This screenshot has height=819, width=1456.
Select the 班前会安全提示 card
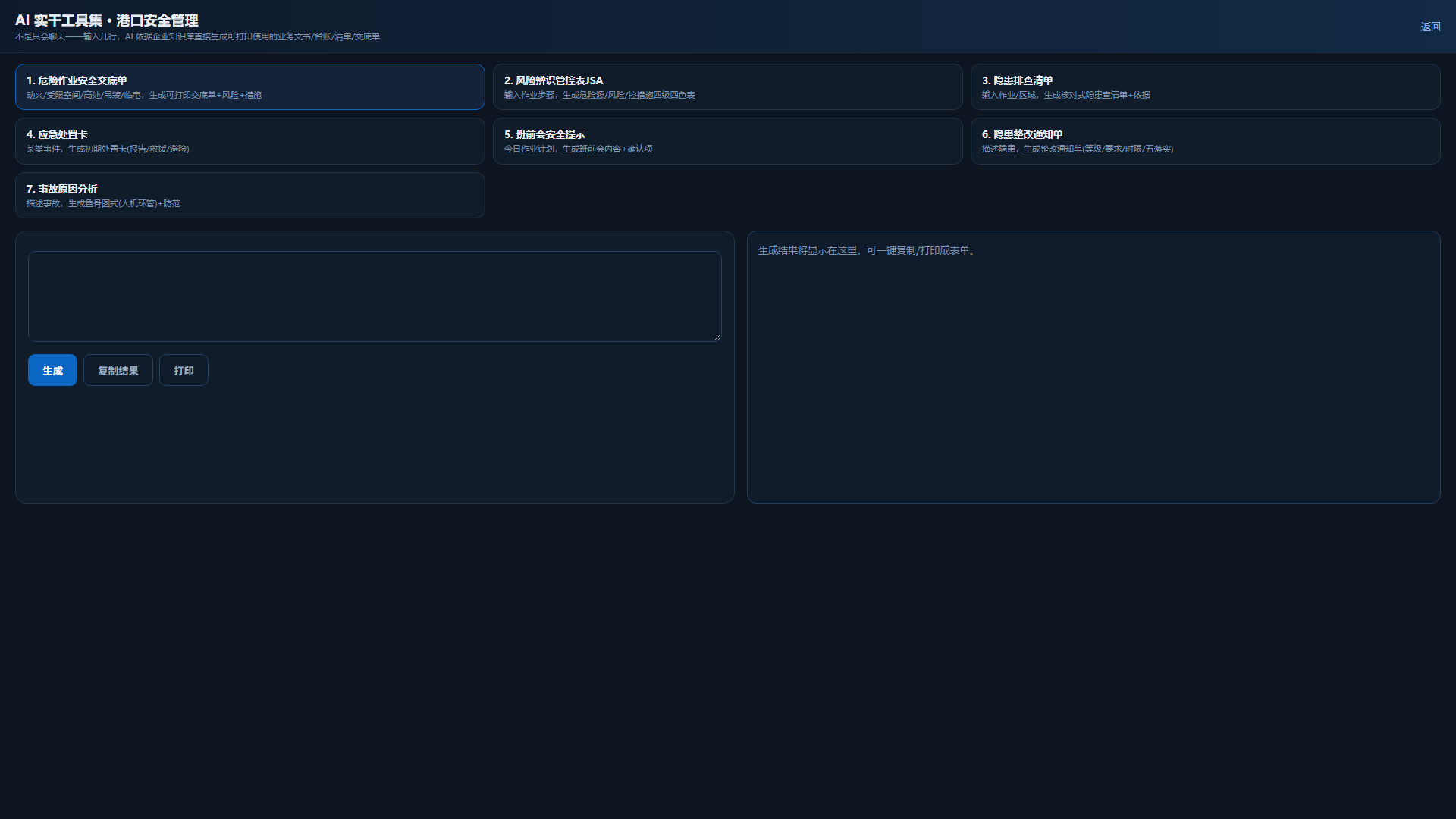(x=727, y=141)
